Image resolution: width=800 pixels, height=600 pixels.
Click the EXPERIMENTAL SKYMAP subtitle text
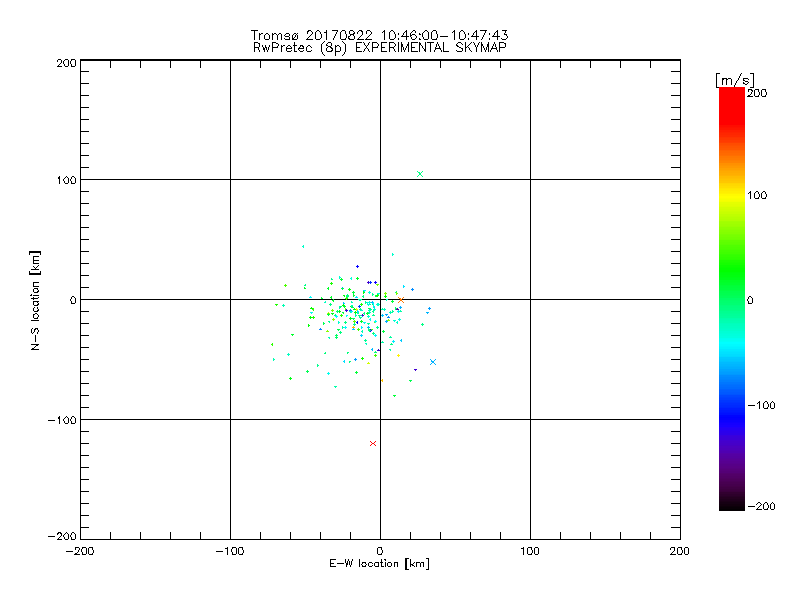tap(431, 48)
